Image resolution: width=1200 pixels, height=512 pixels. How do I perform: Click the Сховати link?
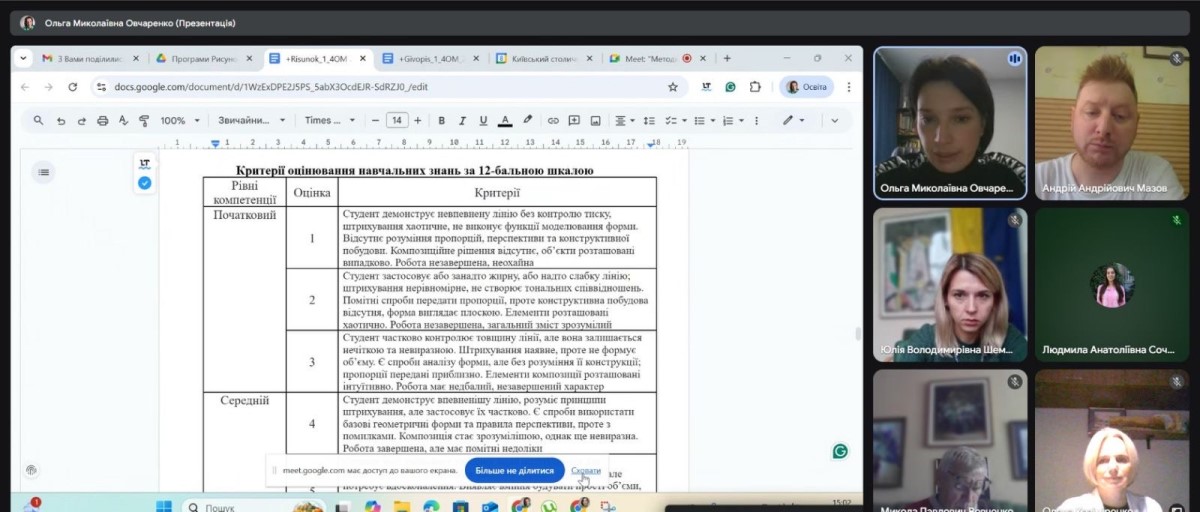click(587, 470)
